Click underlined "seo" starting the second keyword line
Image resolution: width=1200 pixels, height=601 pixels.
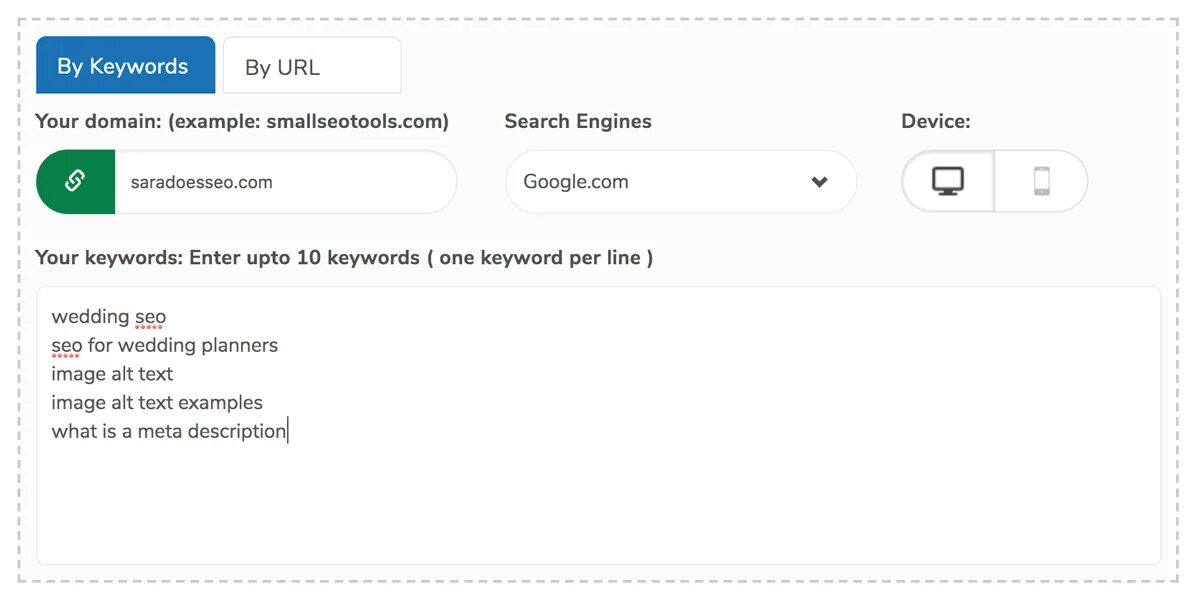(66, 346)
